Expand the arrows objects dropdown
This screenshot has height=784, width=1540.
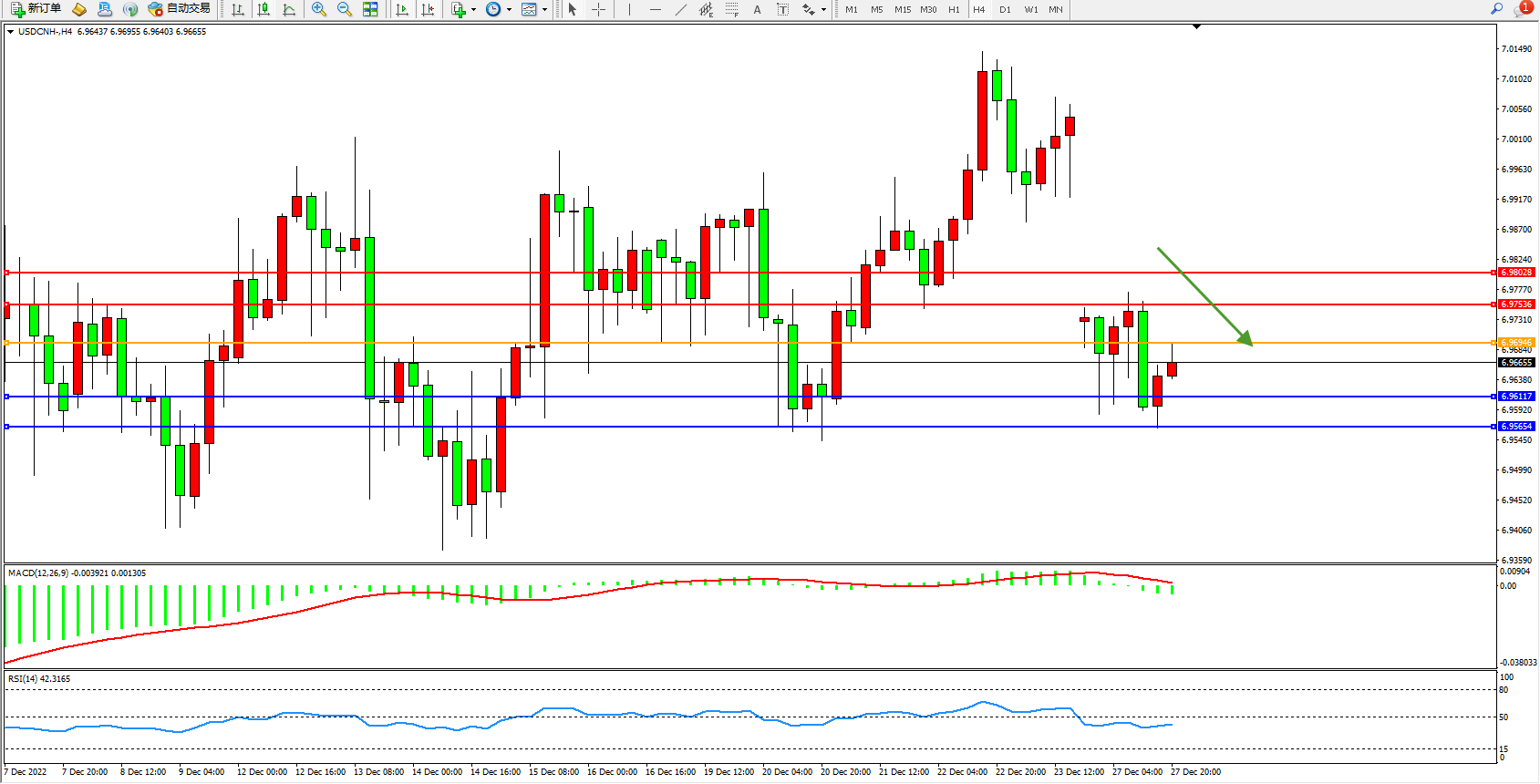click(823, 10)
